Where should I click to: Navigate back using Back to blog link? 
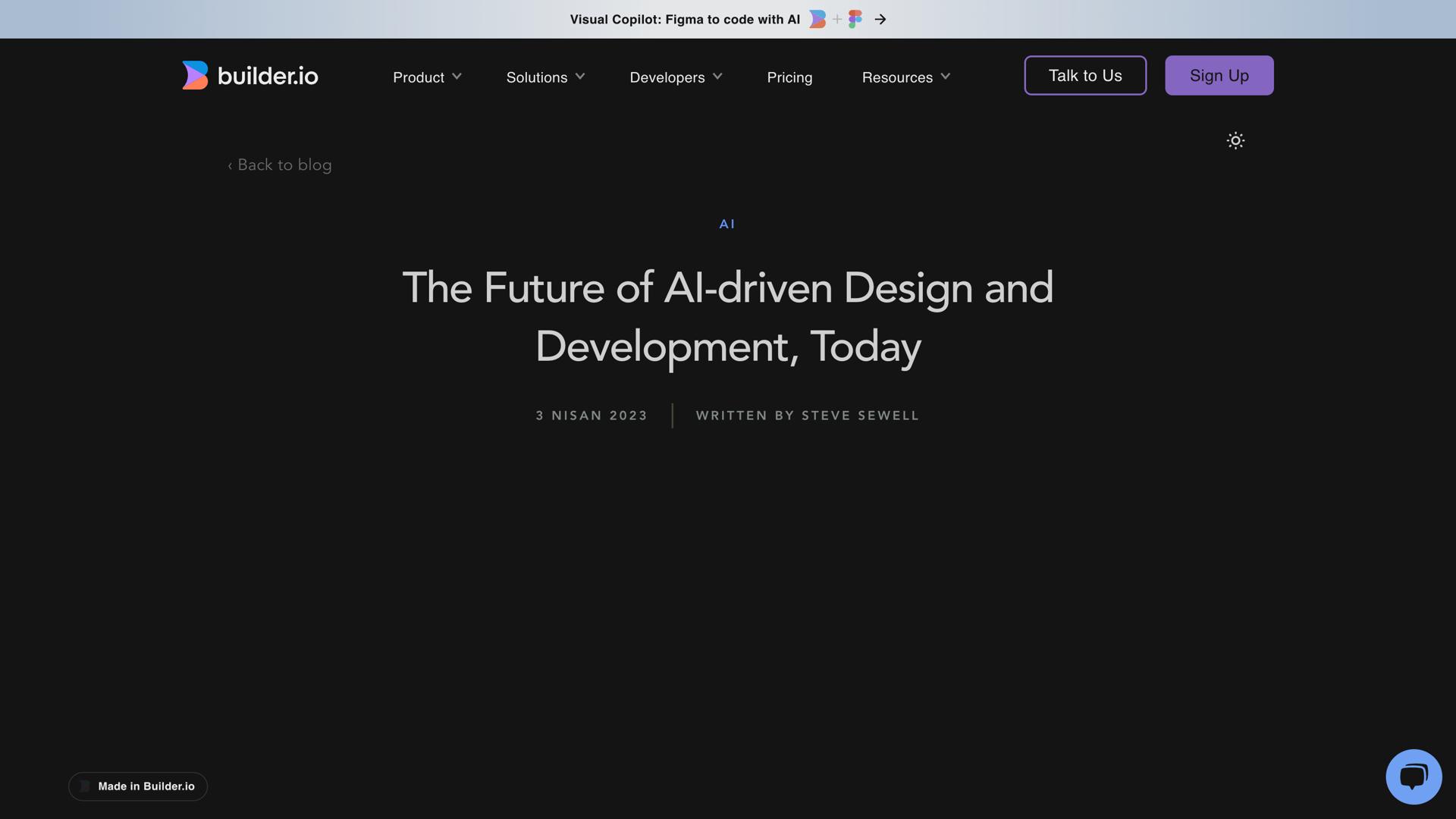pyautogui.click(x=279, y=165)
